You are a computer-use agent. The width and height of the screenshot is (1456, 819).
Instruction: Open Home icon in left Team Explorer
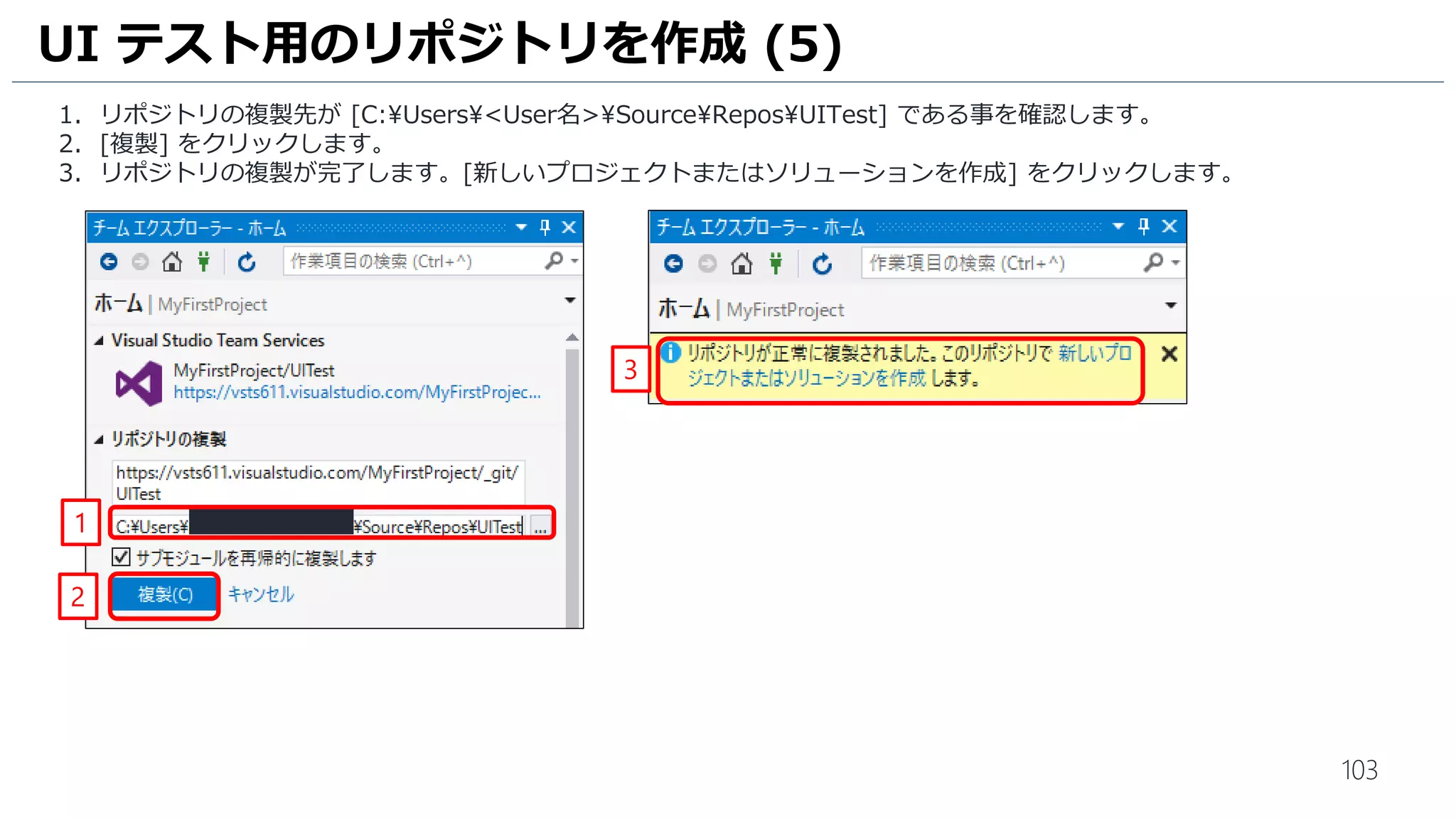click(x=172, y=262)
